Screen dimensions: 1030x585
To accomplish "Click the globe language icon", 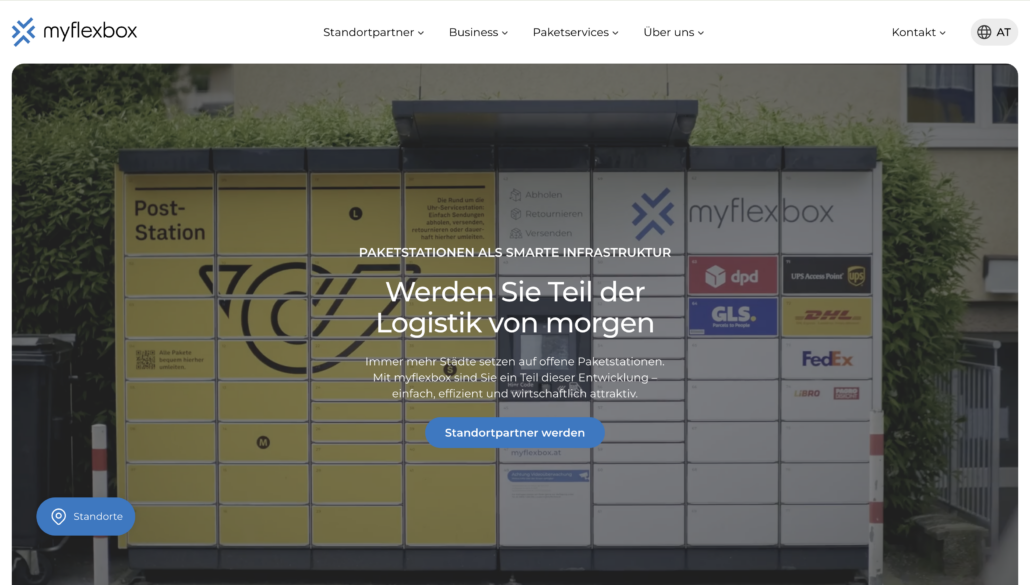I will click(x=984, y=32).
